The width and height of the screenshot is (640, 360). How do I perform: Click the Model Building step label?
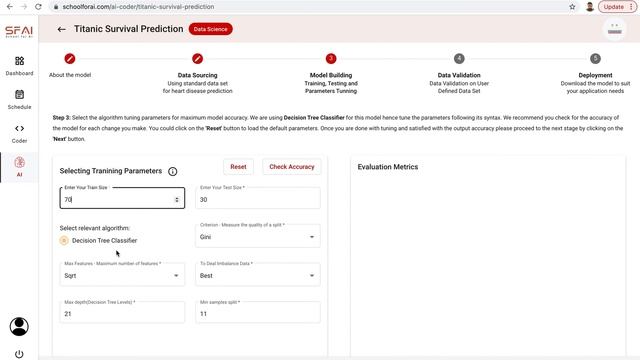click(331, 75)
